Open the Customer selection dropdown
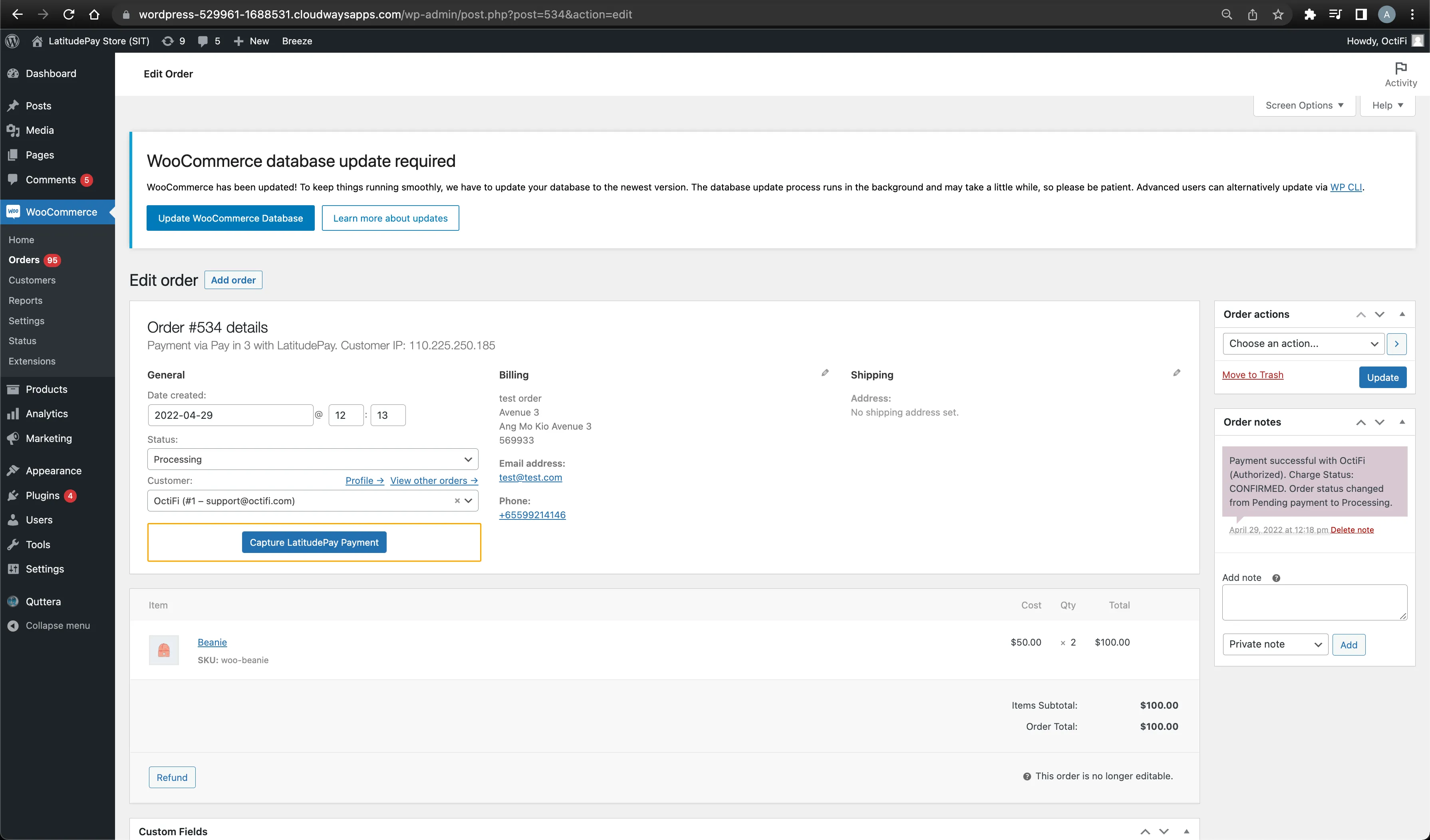1430x840 pixels. 313,501
